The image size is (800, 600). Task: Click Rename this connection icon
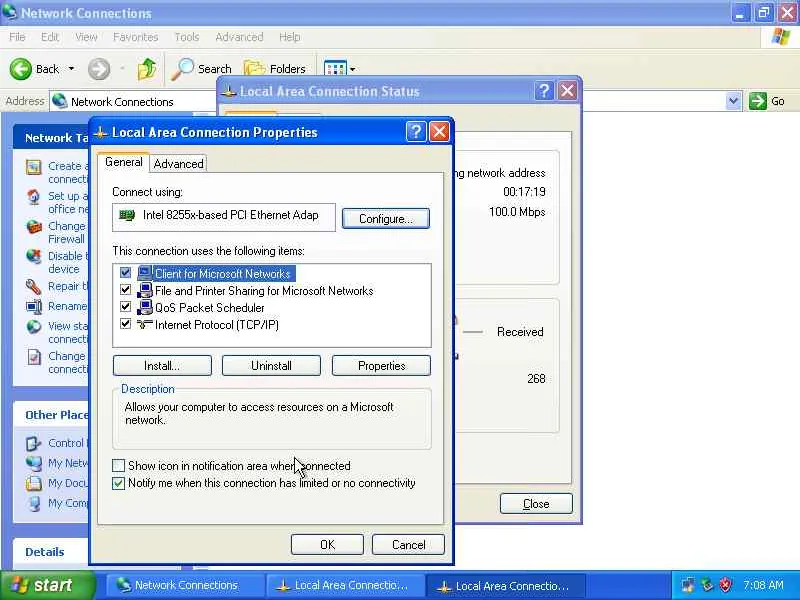click(34, 307)
